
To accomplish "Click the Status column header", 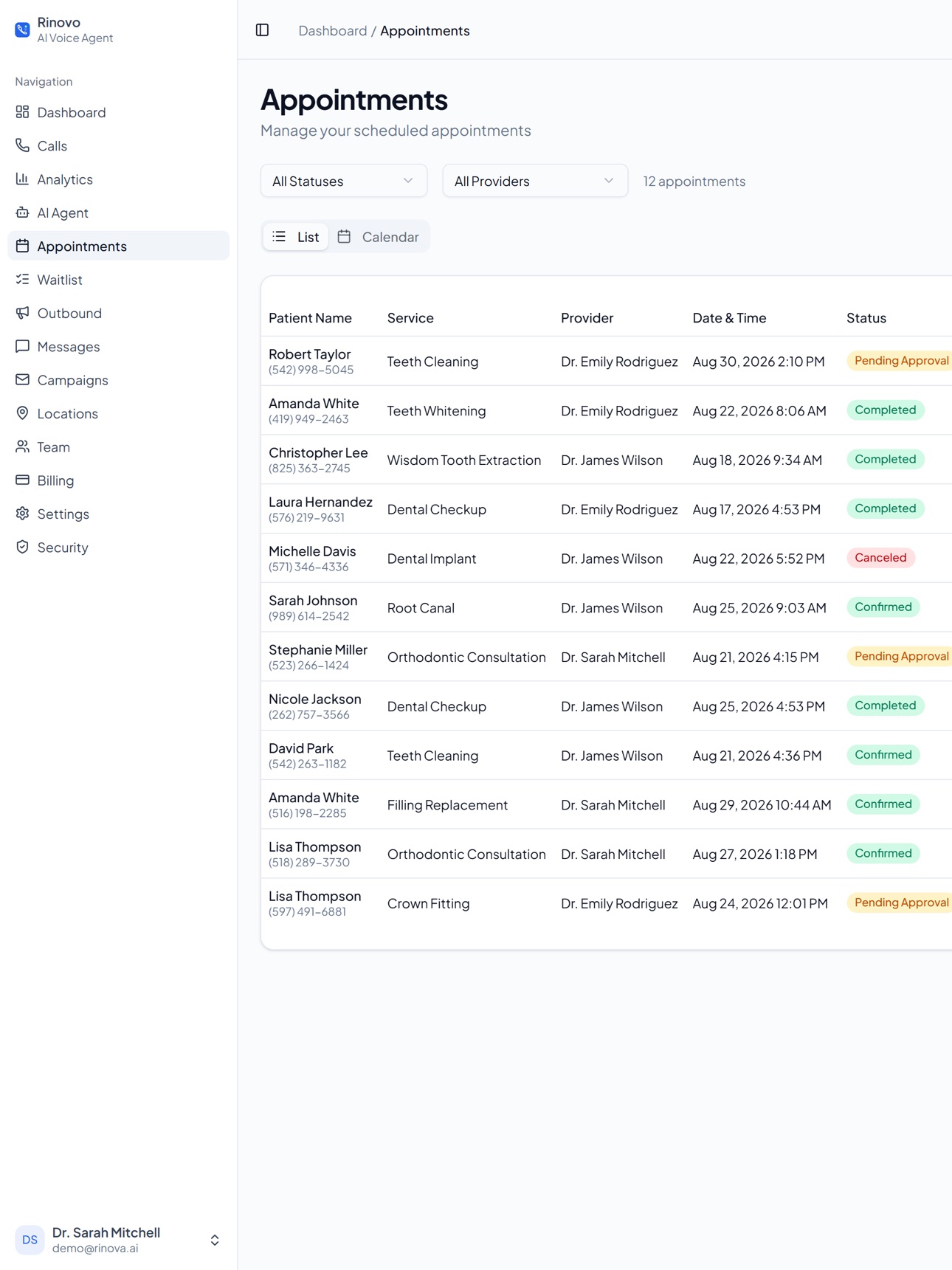I will point(866,317).
